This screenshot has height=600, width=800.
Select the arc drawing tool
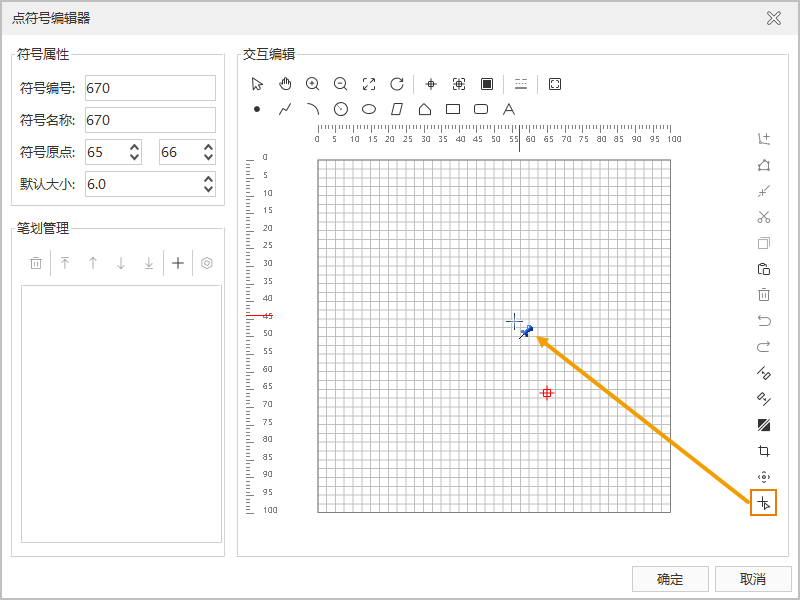pos(313,109)
